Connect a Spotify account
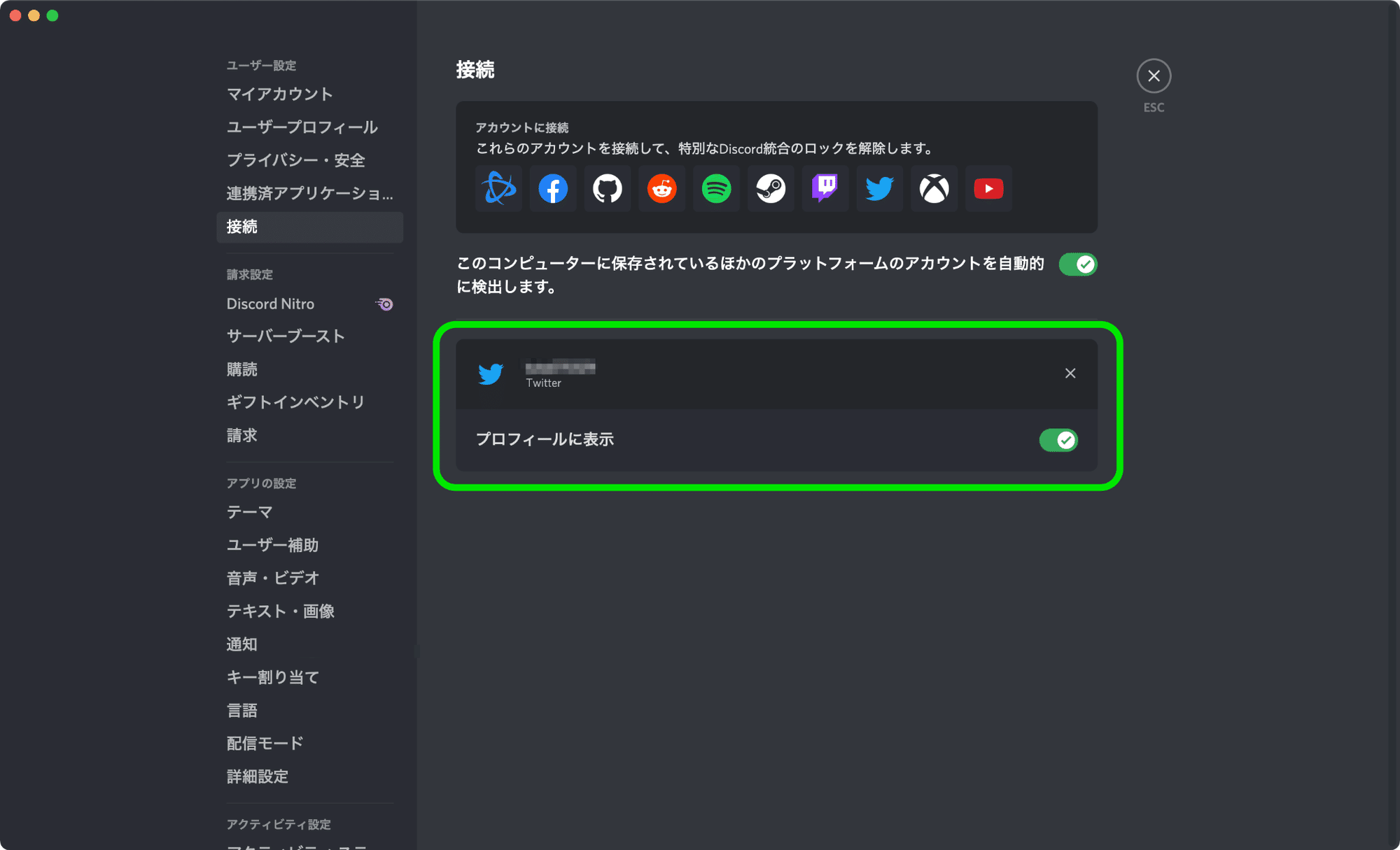The height and width of the screenshot is (850, 1400). 716,188
